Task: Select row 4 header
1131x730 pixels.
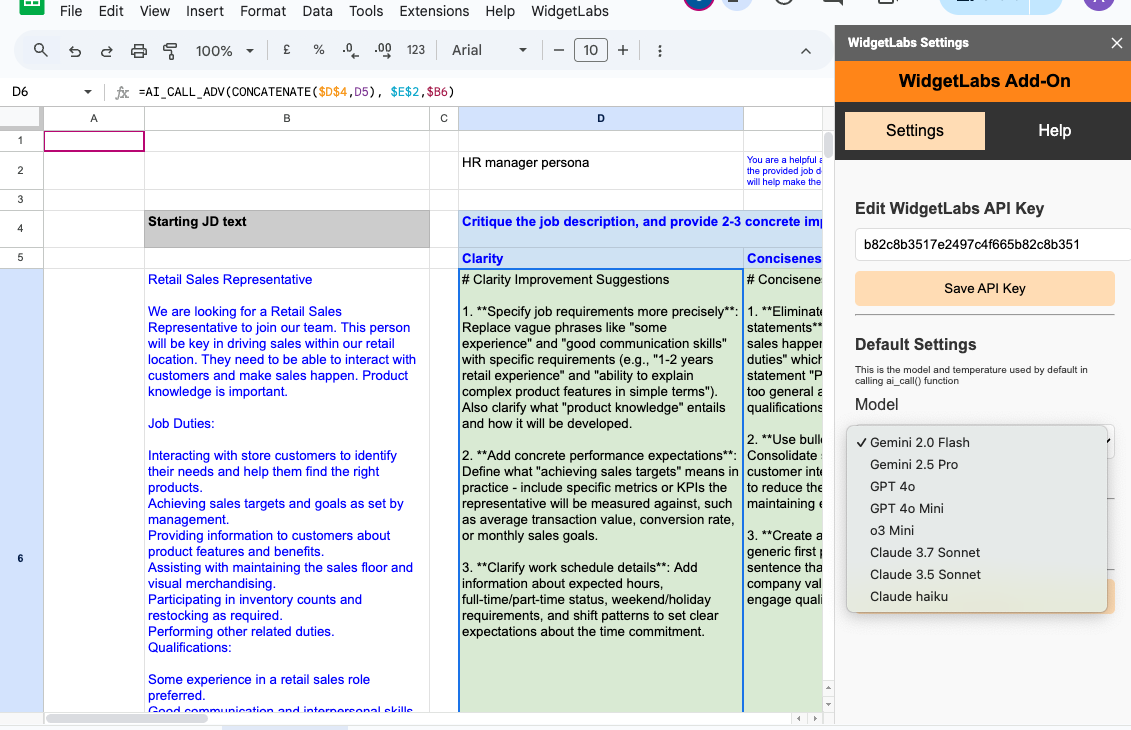Action: point(20,229)
